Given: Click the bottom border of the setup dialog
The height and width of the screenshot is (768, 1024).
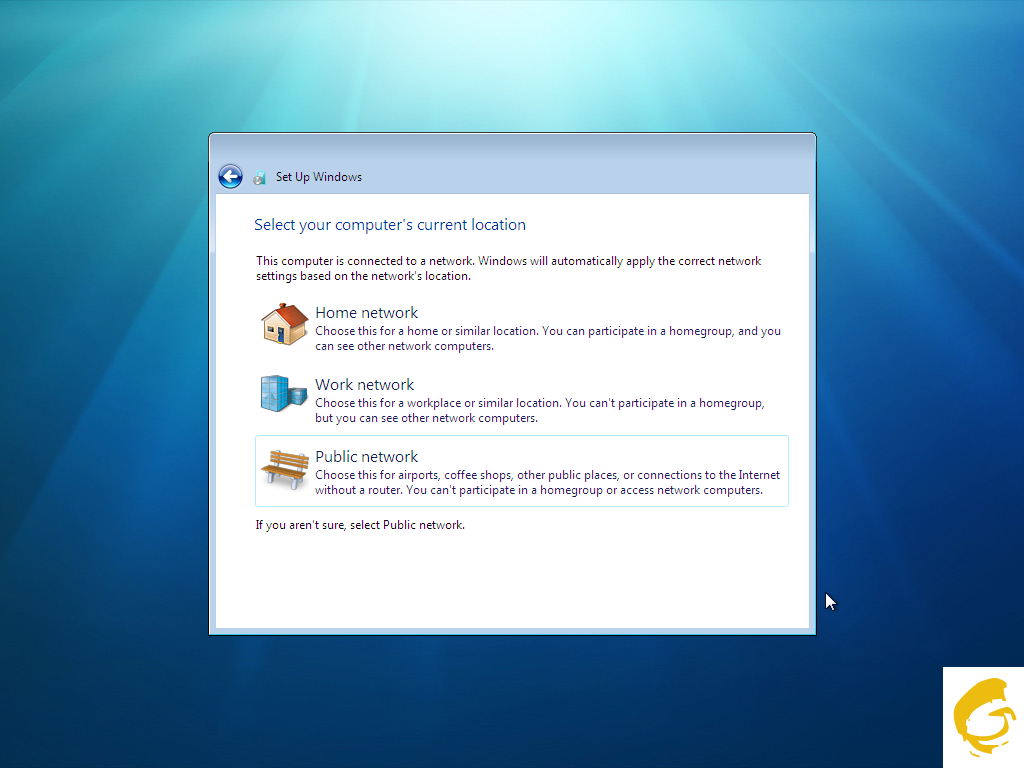Looking at the screenshot, I should coord(512,632).
